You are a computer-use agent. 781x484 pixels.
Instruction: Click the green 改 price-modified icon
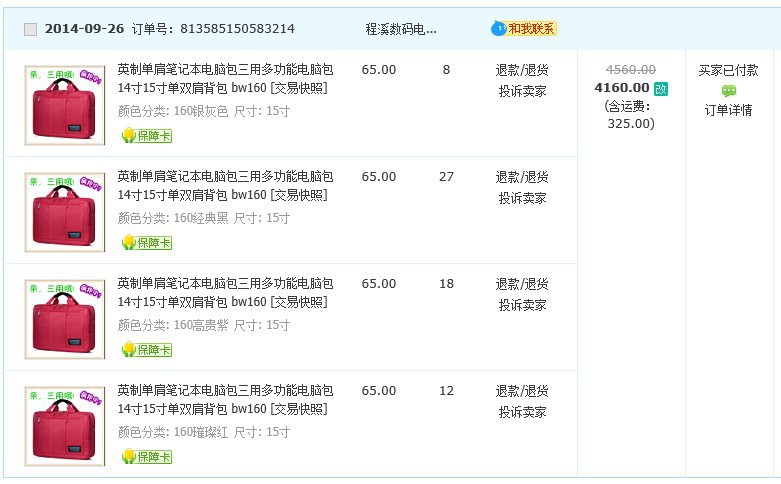tap(661, 89)
